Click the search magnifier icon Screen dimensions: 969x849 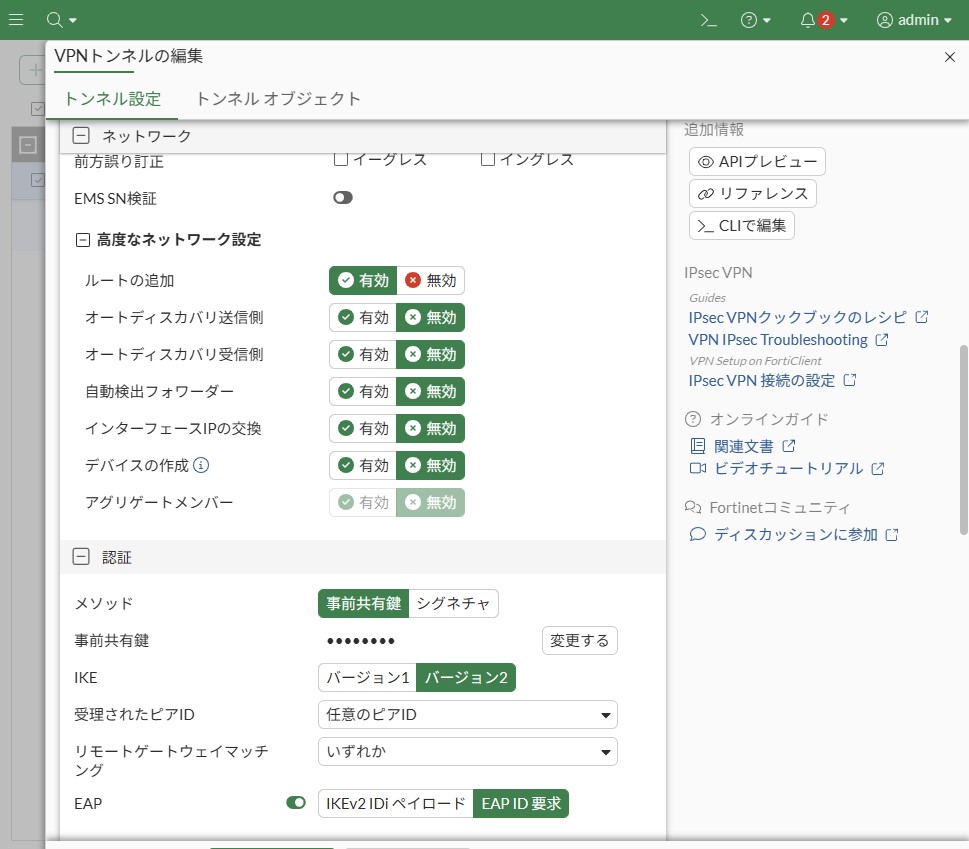tap(55, 20)
